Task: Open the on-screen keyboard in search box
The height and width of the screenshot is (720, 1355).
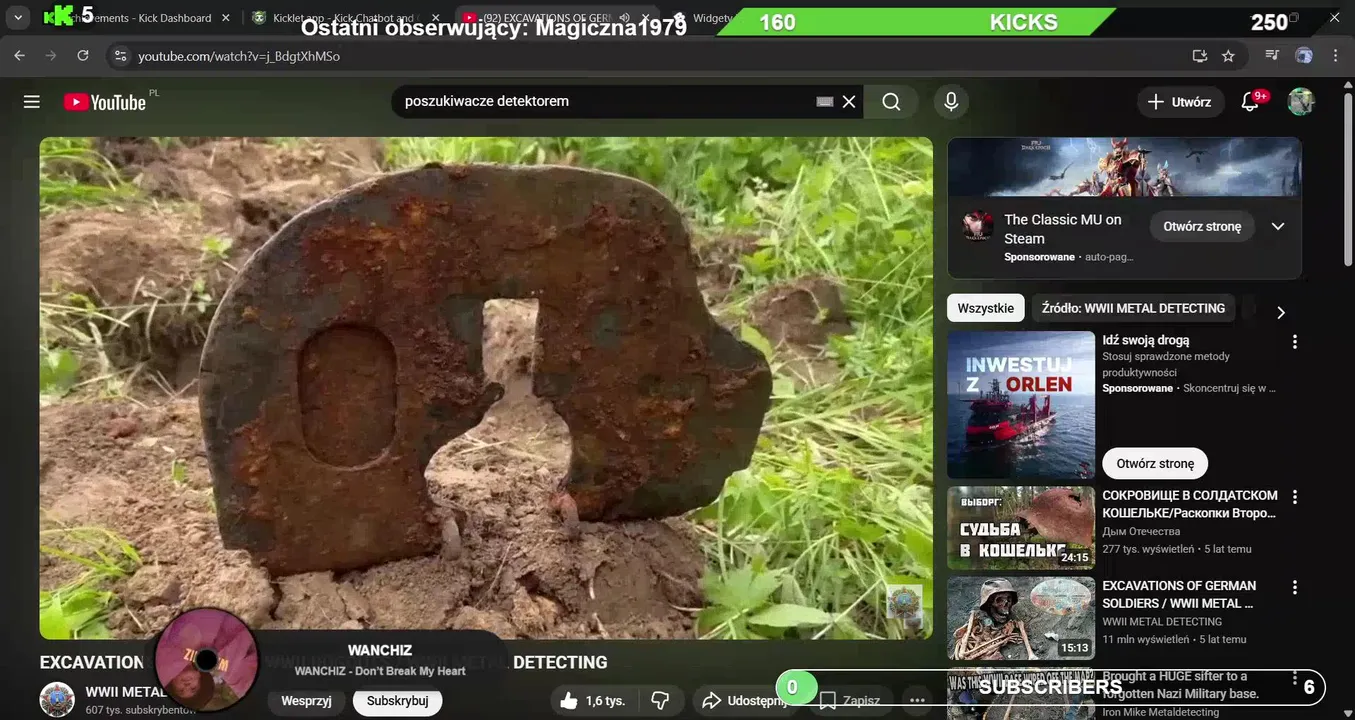Action: [825, 101]
